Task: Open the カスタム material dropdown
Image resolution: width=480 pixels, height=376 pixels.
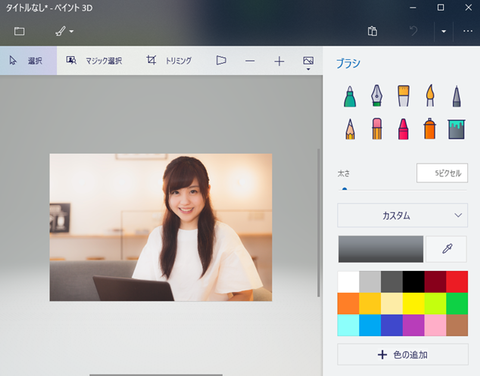Action: pos(403,215)
